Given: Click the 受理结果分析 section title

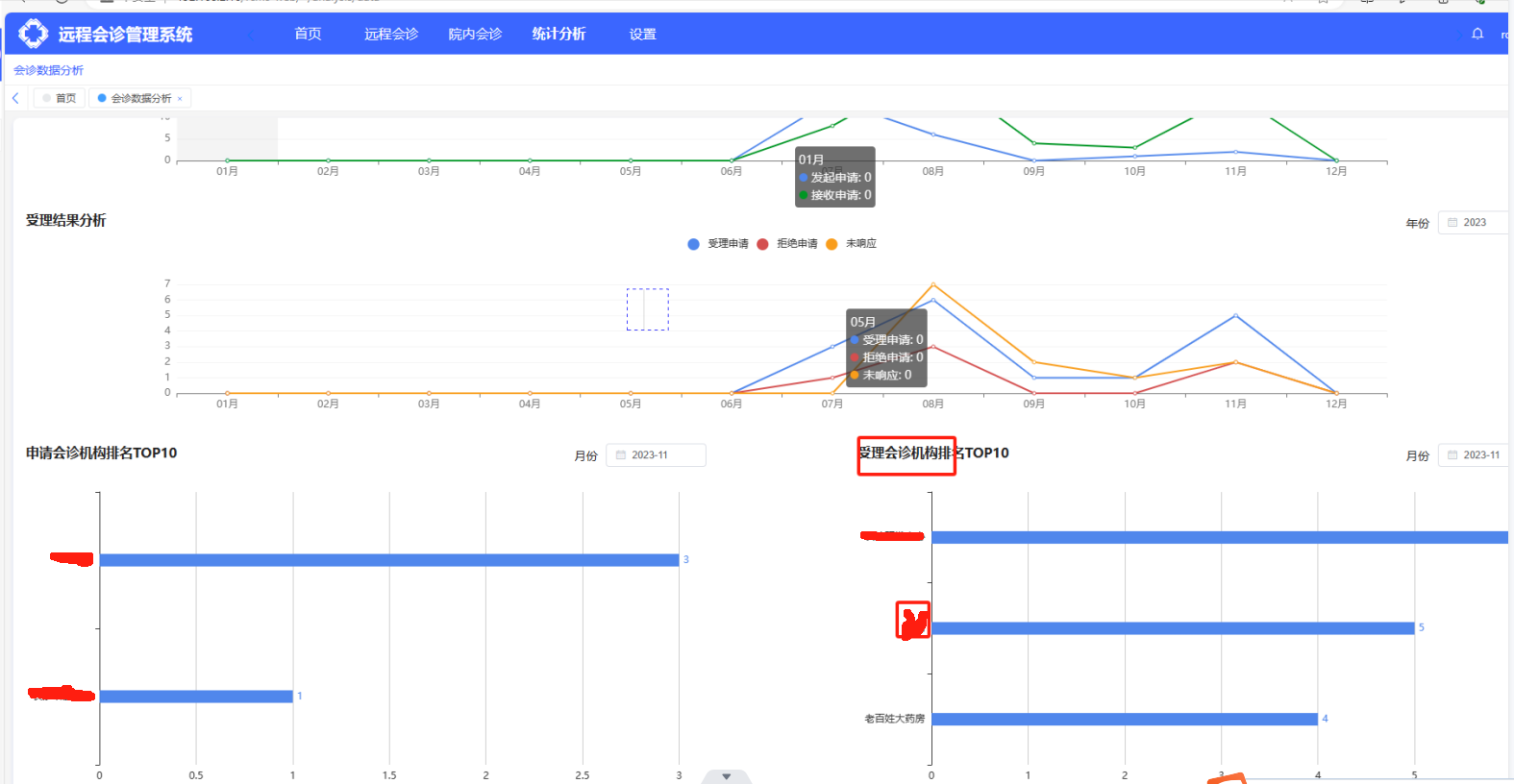Looking at the screenshot, I should (x=65, y=220).
